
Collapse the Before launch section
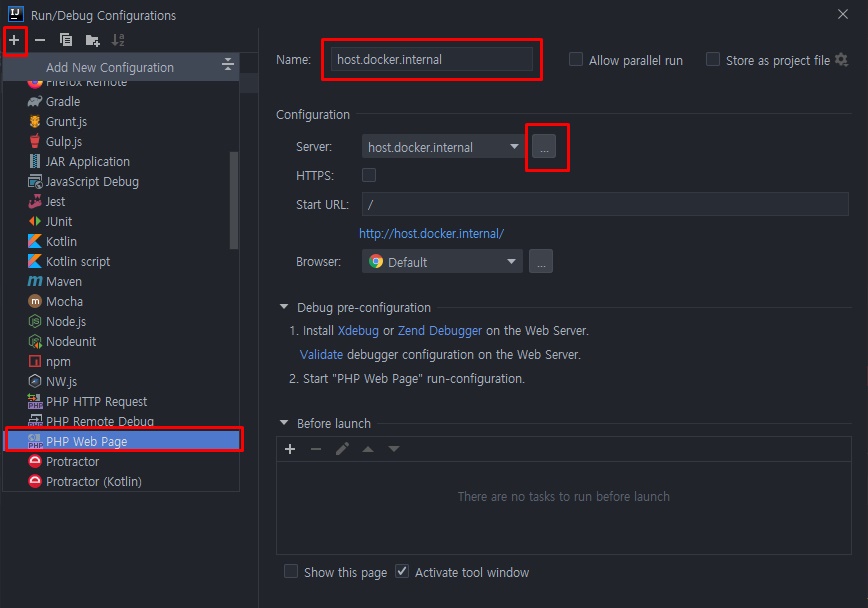pos(284,422)
